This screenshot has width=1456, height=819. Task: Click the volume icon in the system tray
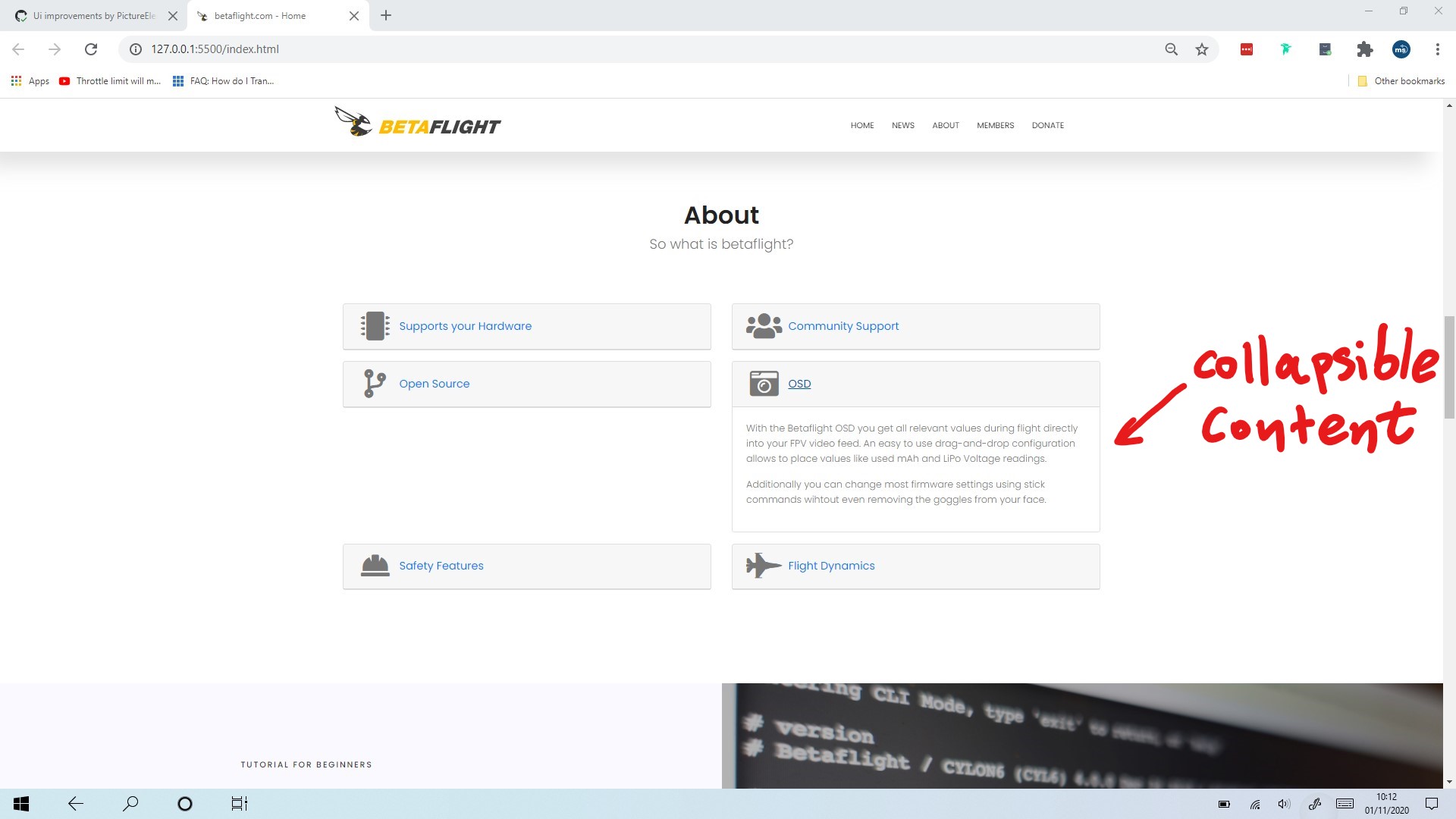1284,804
